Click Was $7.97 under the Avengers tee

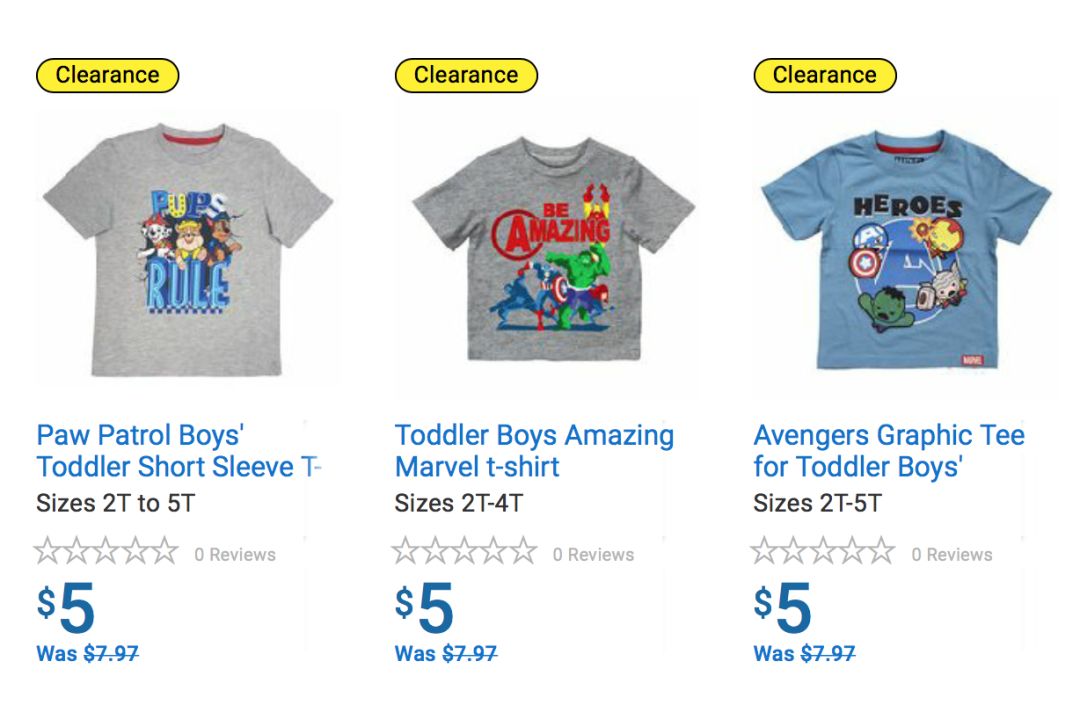pyautogui.click(x=804, y=654)
